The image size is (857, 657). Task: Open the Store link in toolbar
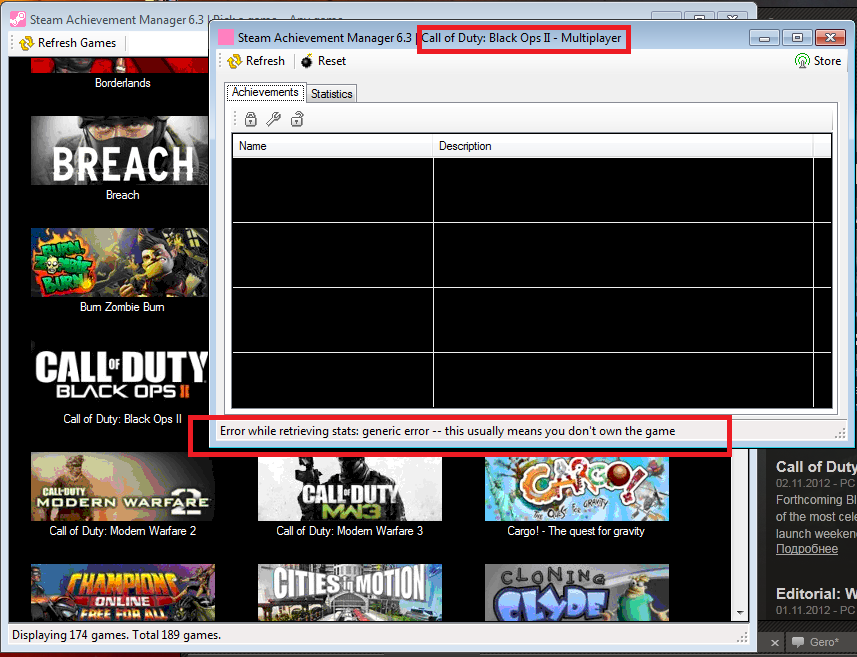(818, 61)
